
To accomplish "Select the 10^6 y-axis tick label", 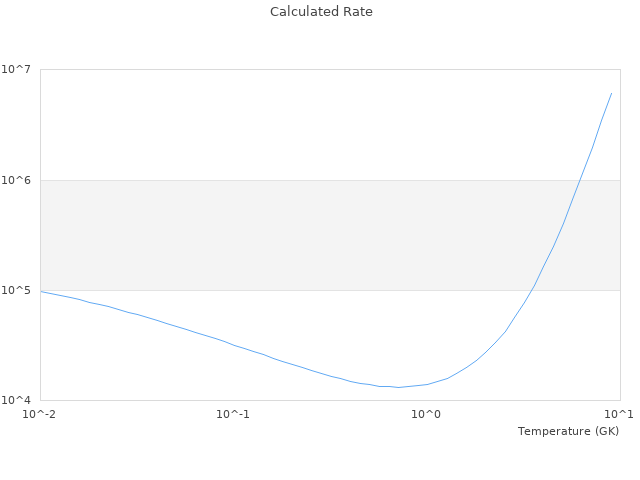I will (x=19, y=180).
